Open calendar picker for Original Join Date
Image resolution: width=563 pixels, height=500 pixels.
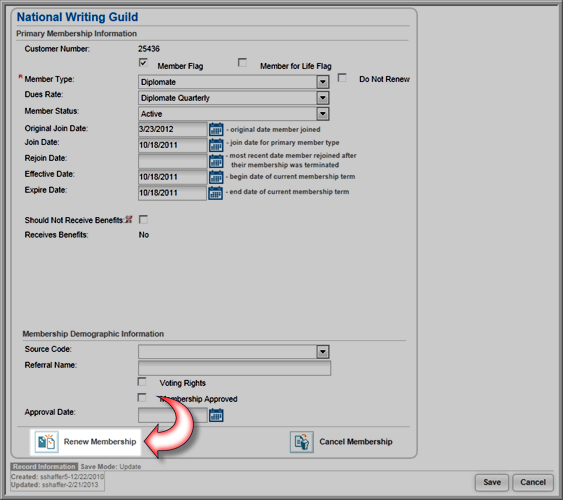[216, 129]
